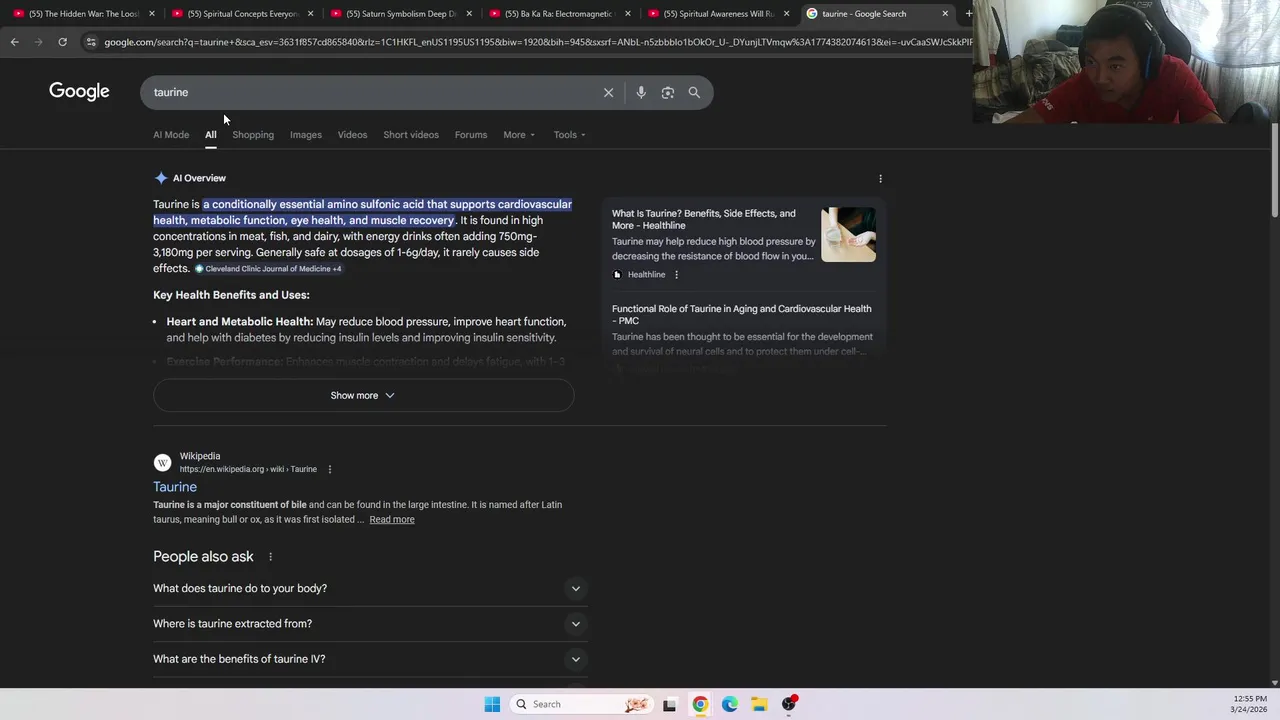Click 'Key Health Benefits and Uses:' heading
Screen dimensions: 1280x720
tap(231, 295)
